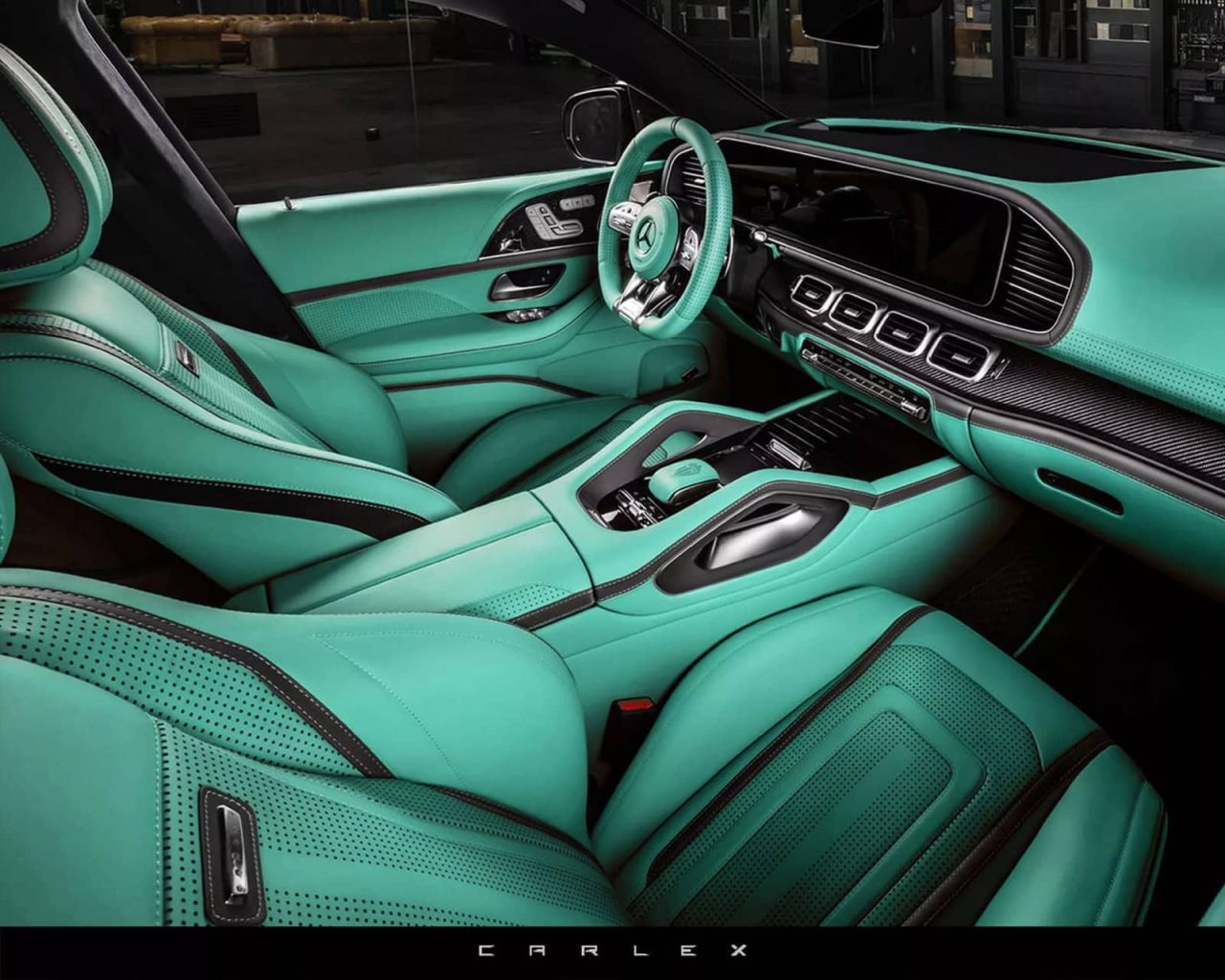Tap the left steering wheel touch control pad
Screen dimensions: 1225x980
(x=625, y=216)
